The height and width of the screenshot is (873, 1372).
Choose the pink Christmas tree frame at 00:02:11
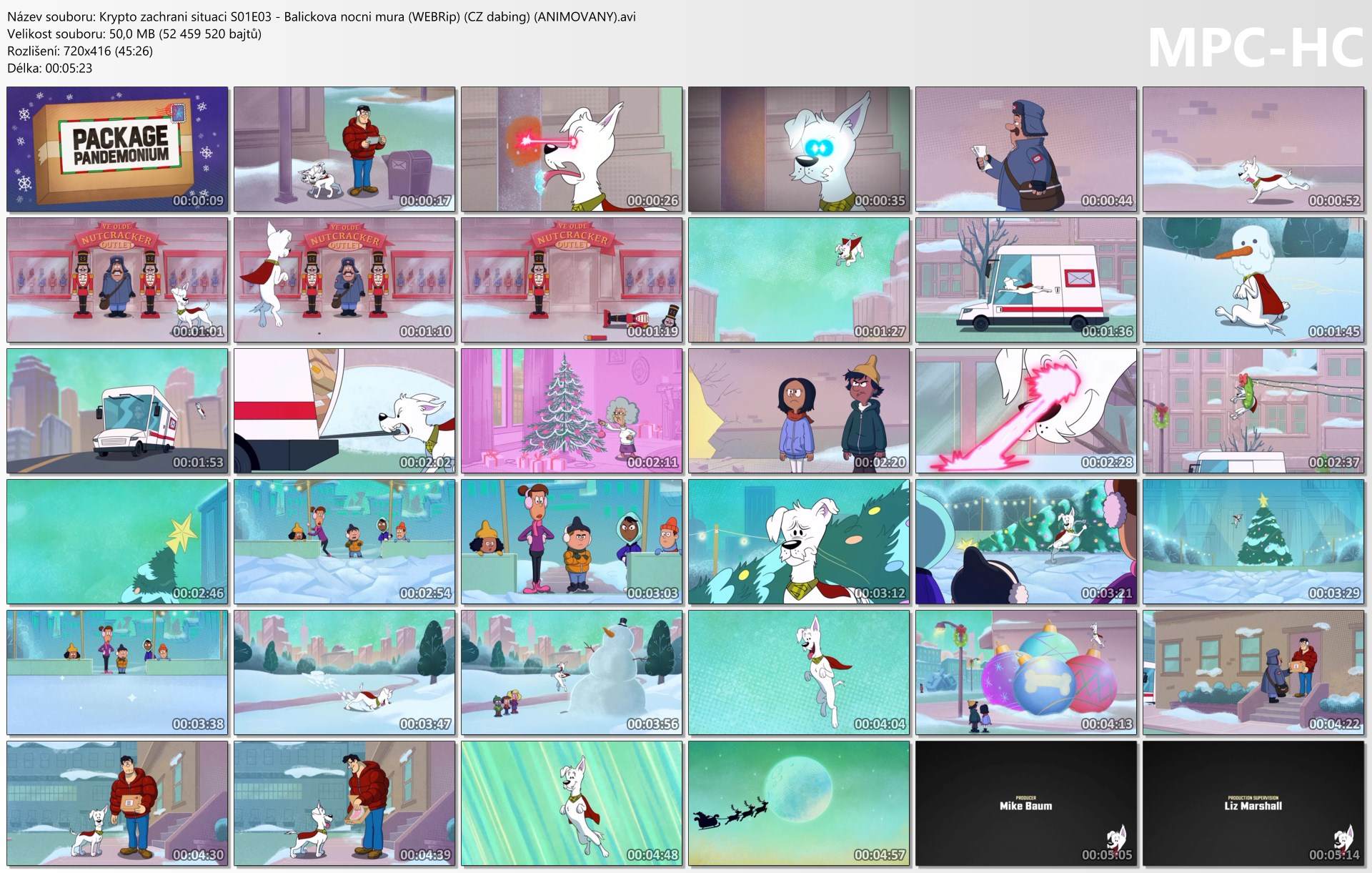pos(572,411)
